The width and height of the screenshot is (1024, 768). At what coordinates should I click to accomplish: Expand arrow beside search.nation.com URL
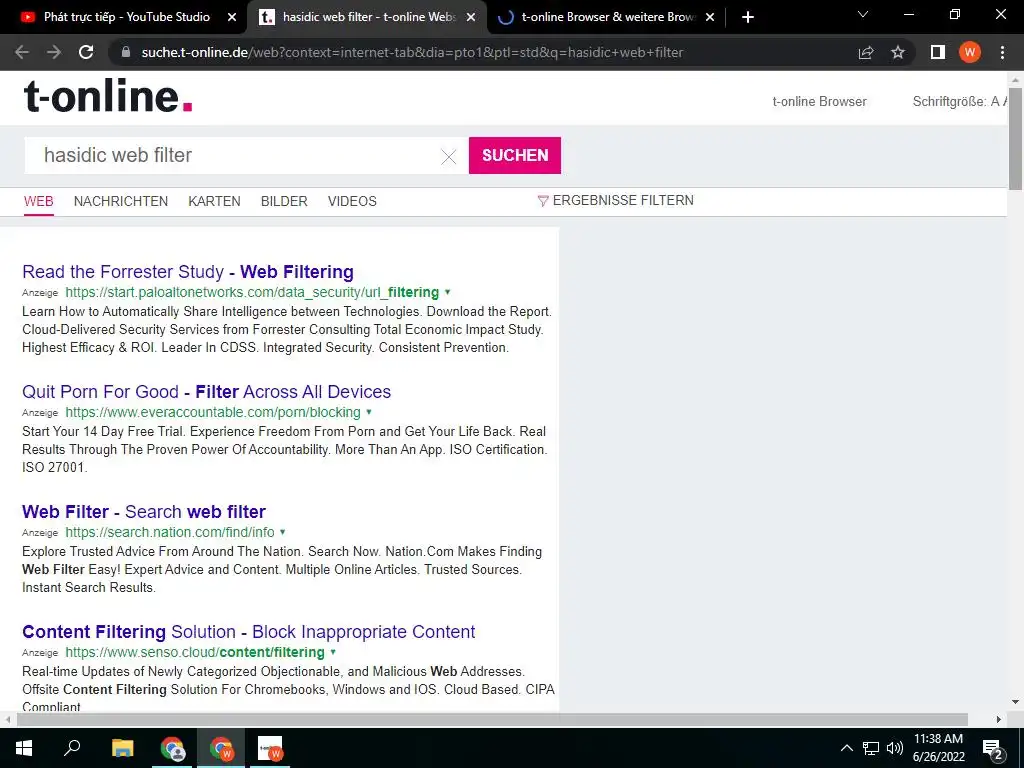pyautogui.click(x=283, y=532)
